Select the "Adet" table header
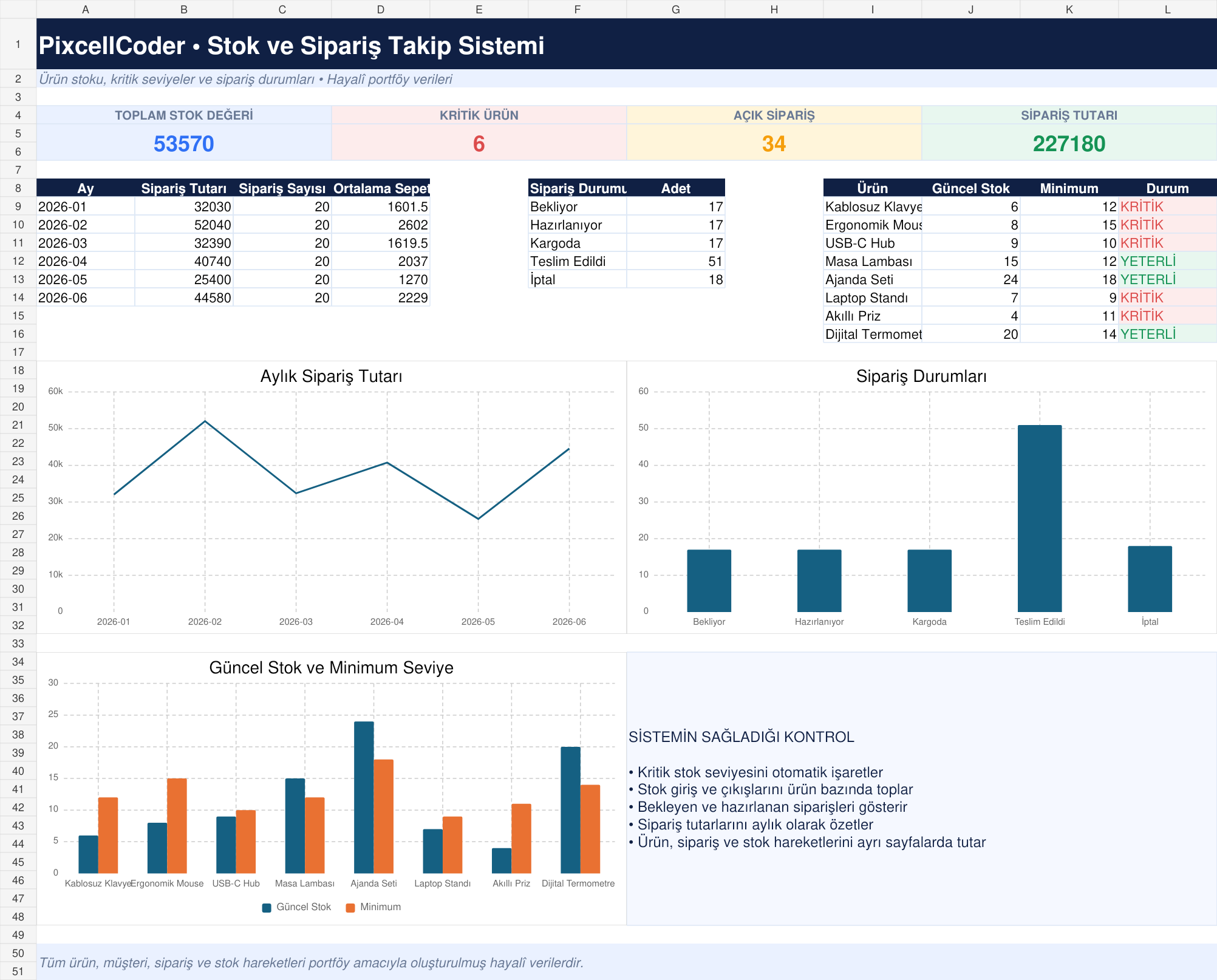 tap(676, 188)
